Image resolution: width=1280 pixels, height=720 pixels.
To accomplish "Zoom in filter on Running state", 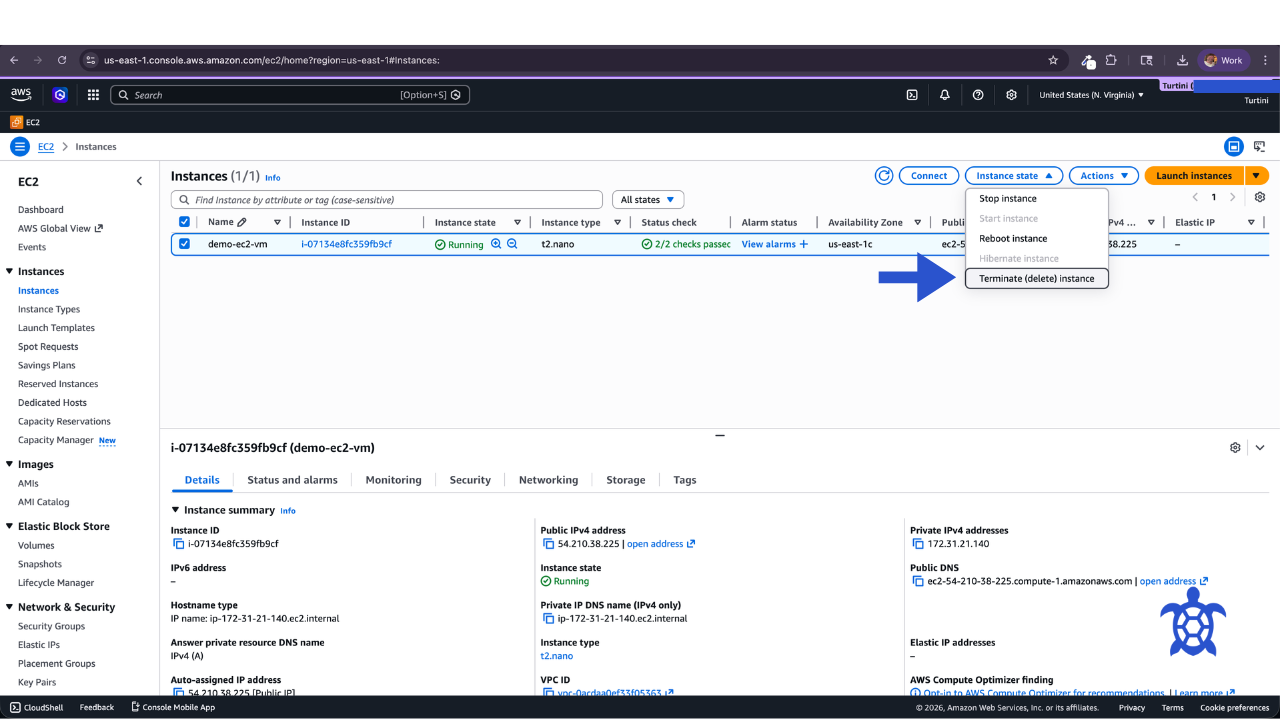I will coord(496,244).
